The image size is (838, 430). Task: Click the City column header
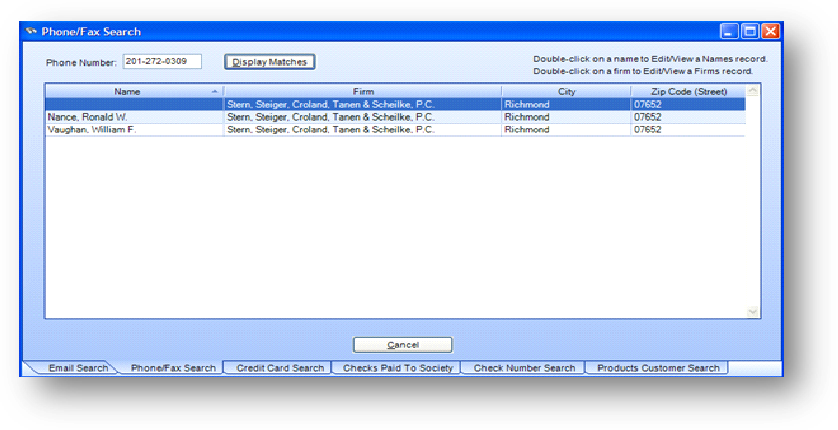pyautogui.click(x=566, y=92)
